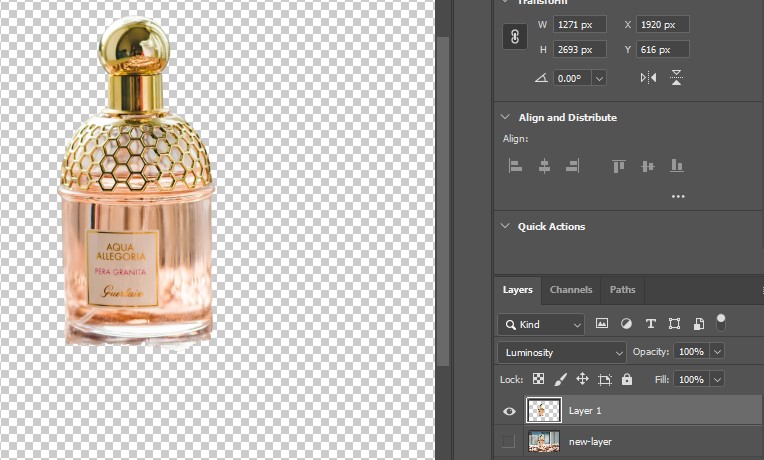Filter for smart objects
Image resolution: width=764 pixels, height=460 pixels.
click(x=699, y=324)
